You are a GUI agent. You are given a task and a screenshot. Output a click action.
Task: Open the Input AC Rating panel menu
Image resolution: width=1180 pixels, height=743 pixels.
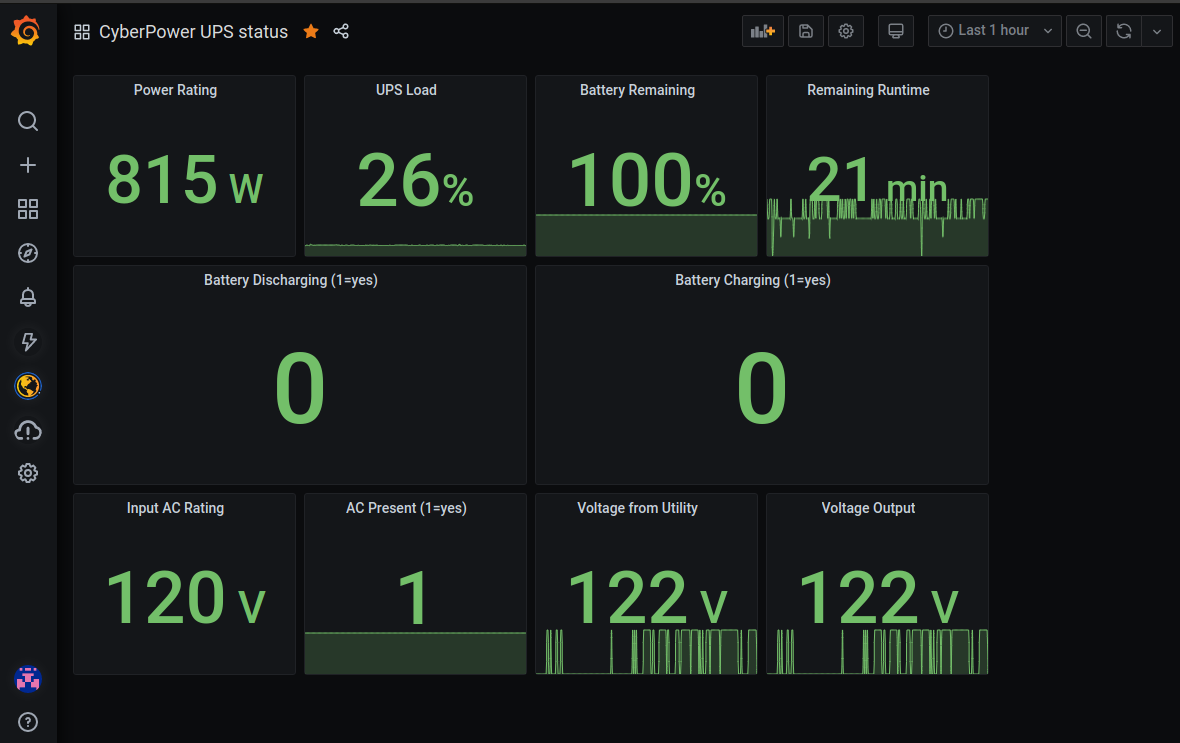(175, 508)
